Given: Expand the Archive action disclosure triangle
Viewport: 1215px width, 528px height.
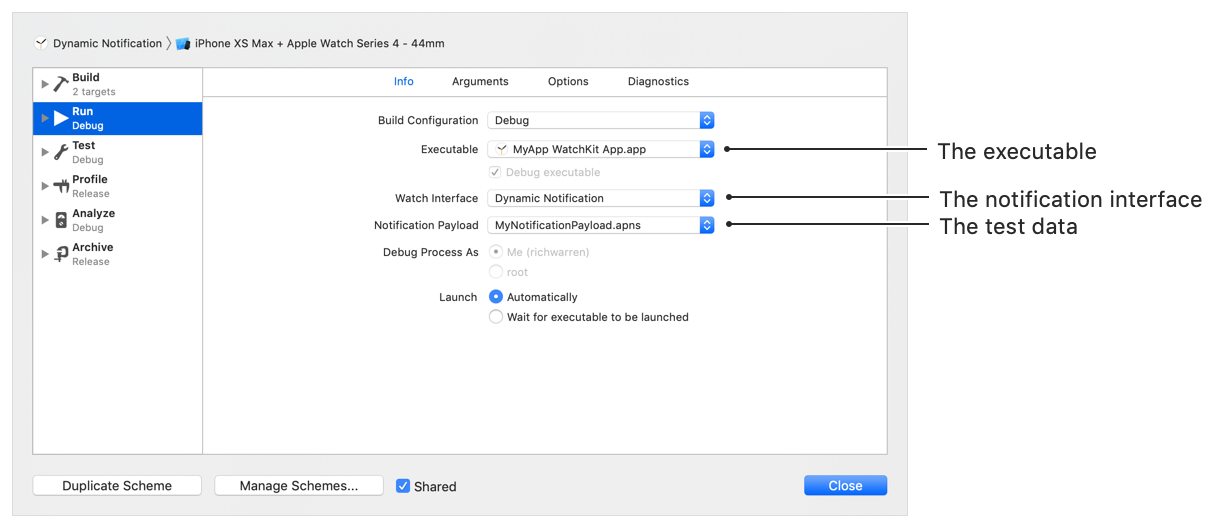Looking at the screenshot, I should pyautogui.click(x=44, y=254).
